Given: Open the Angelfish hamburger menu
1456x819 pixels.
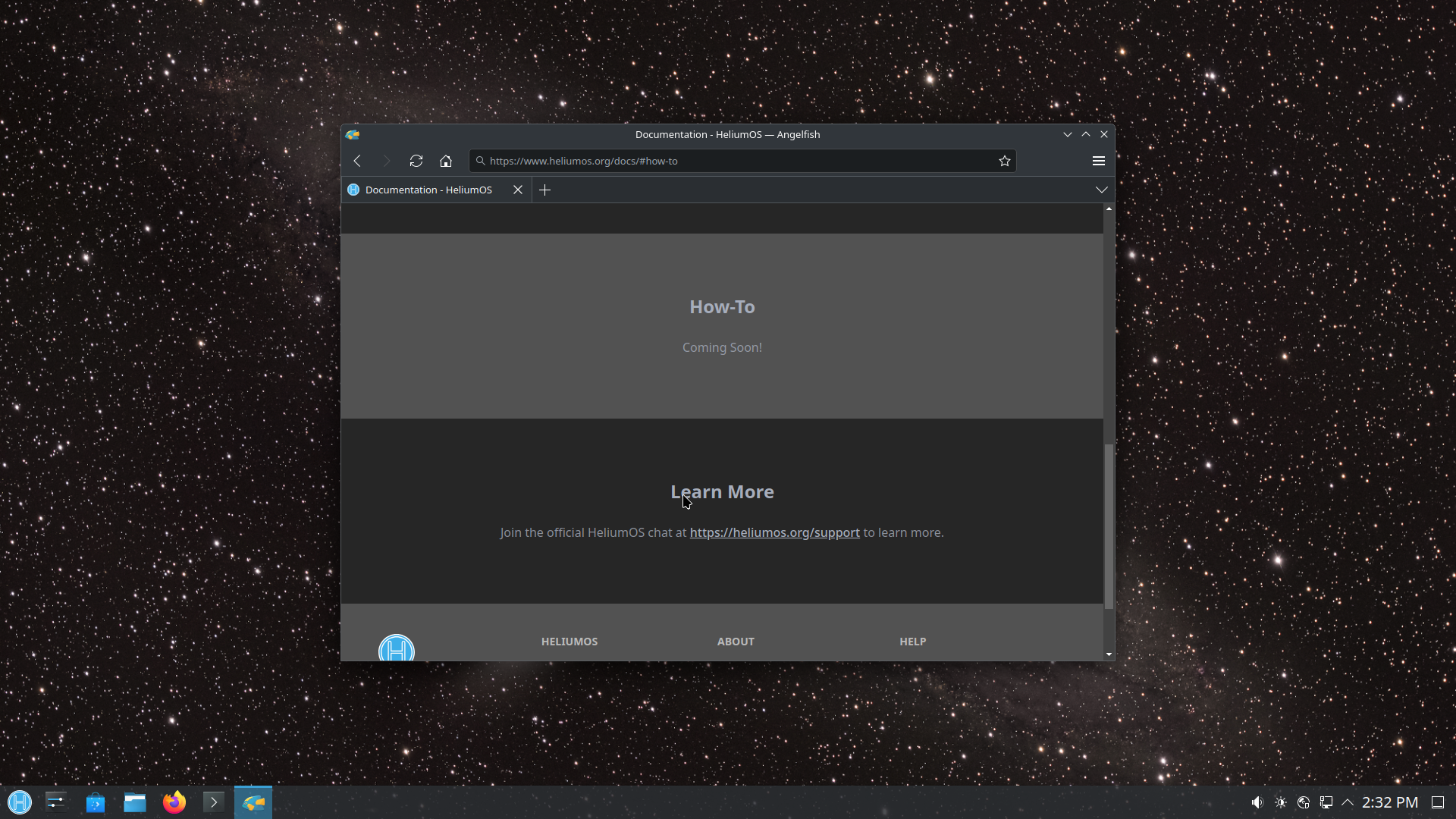Looking at the screenshot, I should [1099, 161].
